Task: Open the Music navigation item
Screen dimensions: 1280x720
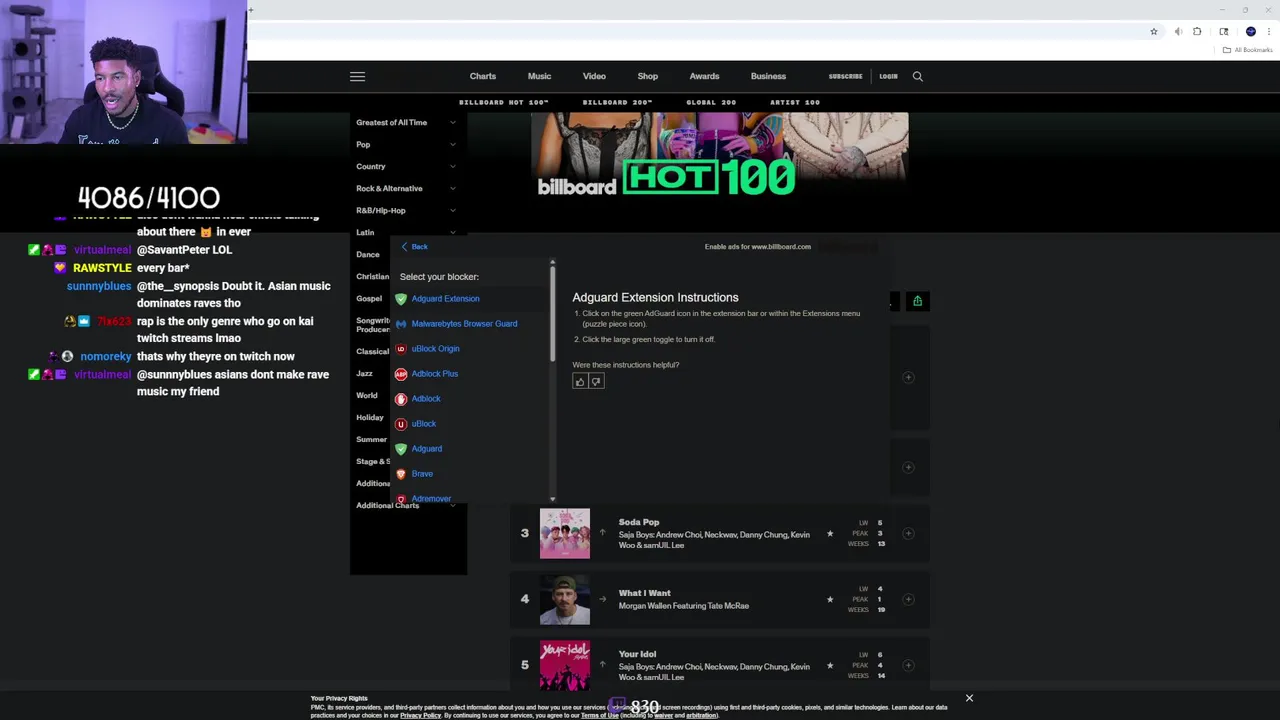Action: (x=539, y=76)
